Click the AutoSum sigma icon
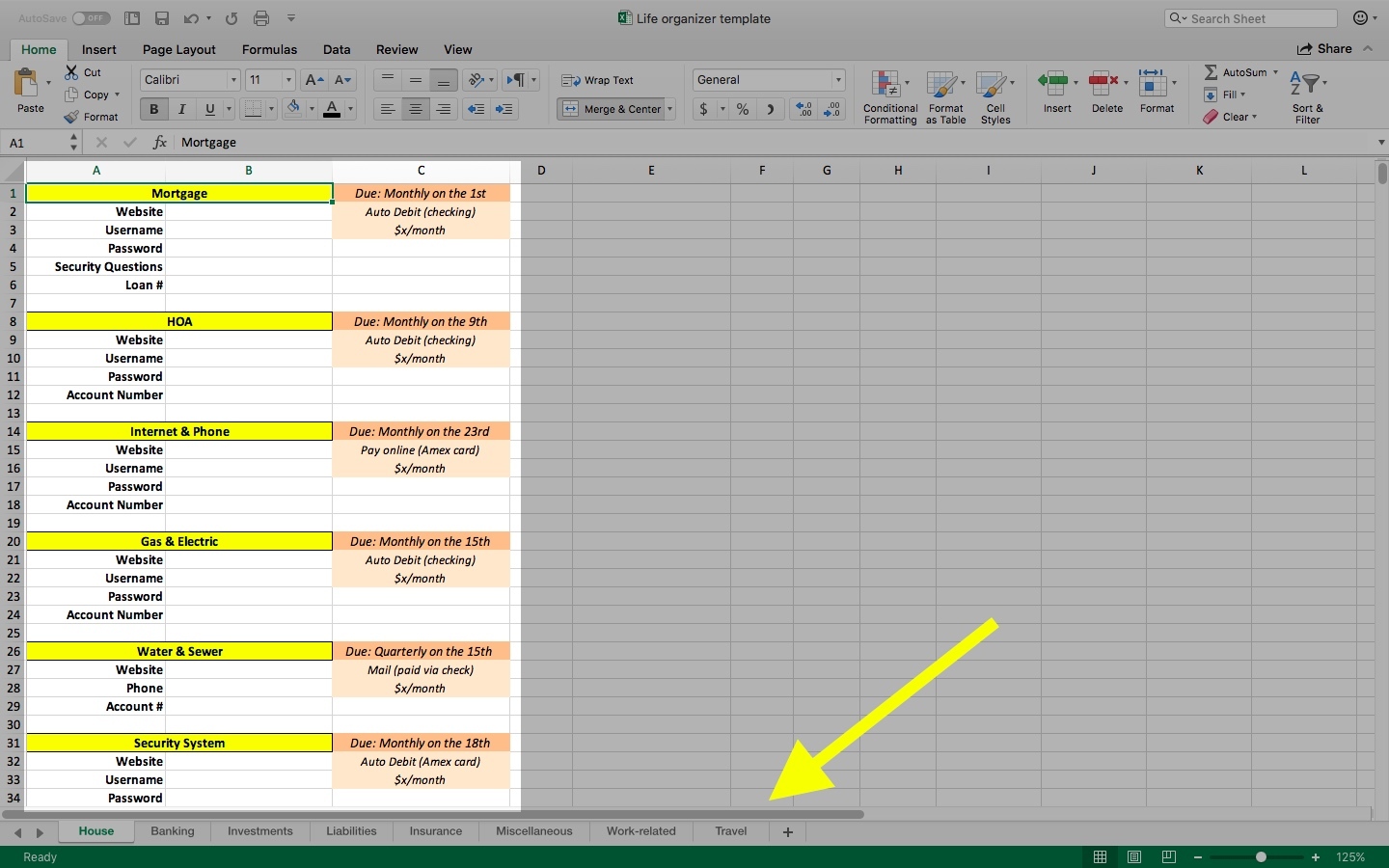Screen dimensions: 1389x868 [x=1211, y=72]
